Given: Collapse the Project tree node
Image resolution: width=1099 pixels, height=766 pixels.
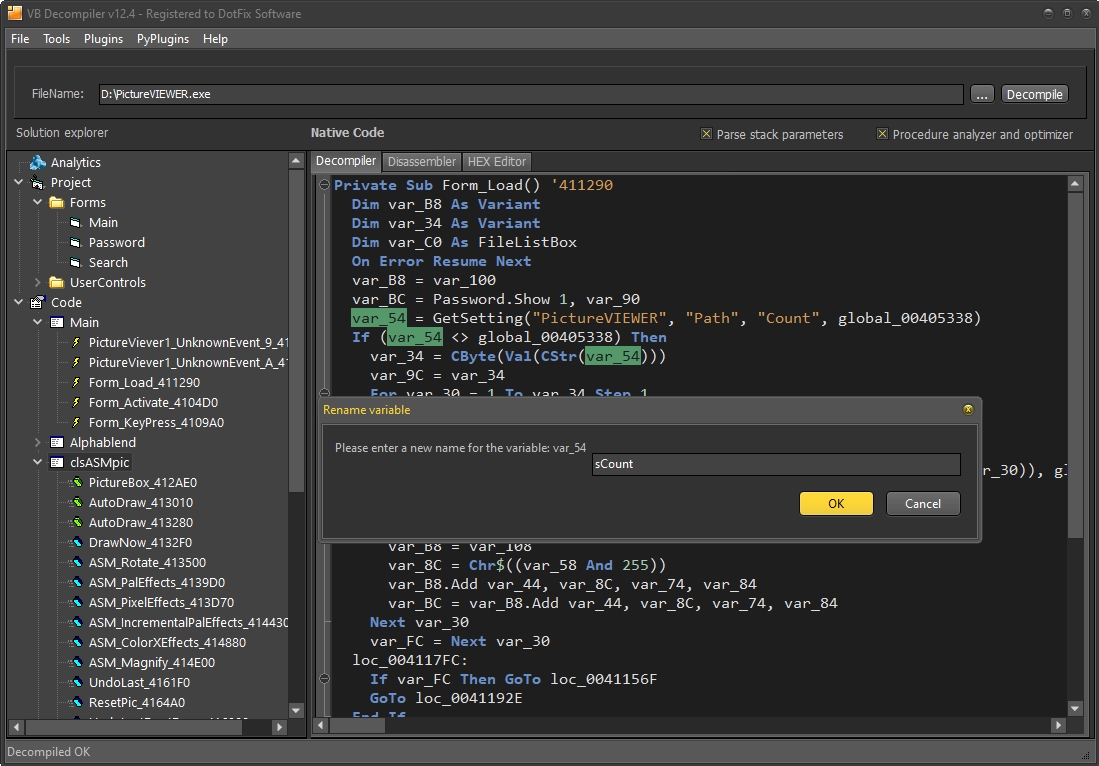Looking at the screenshot, I should click(x=19, y=182).
